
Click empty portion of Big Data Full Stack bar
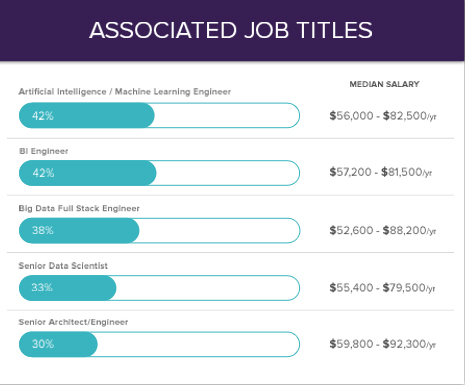(x=220, y=230)
